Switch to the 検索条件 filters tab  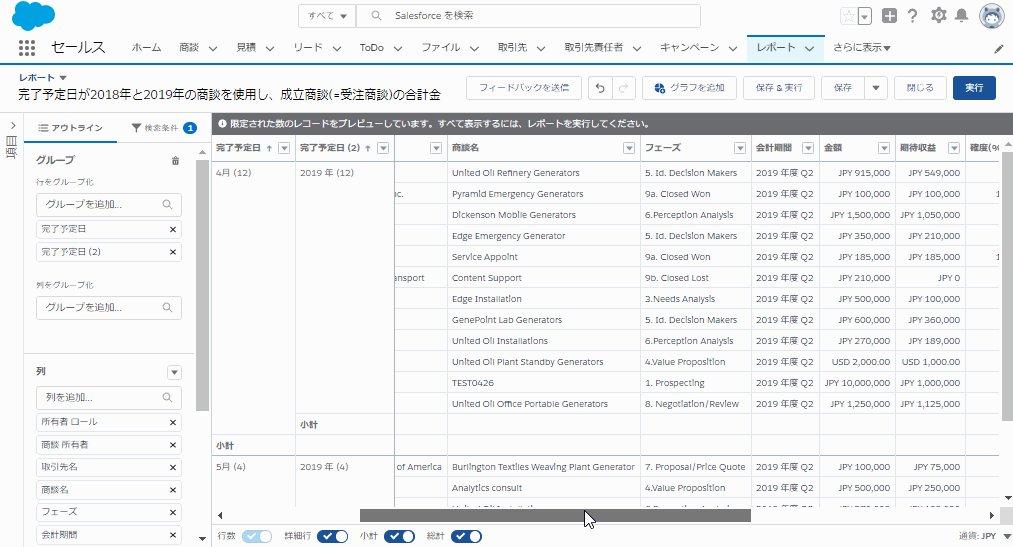[163, 128]
